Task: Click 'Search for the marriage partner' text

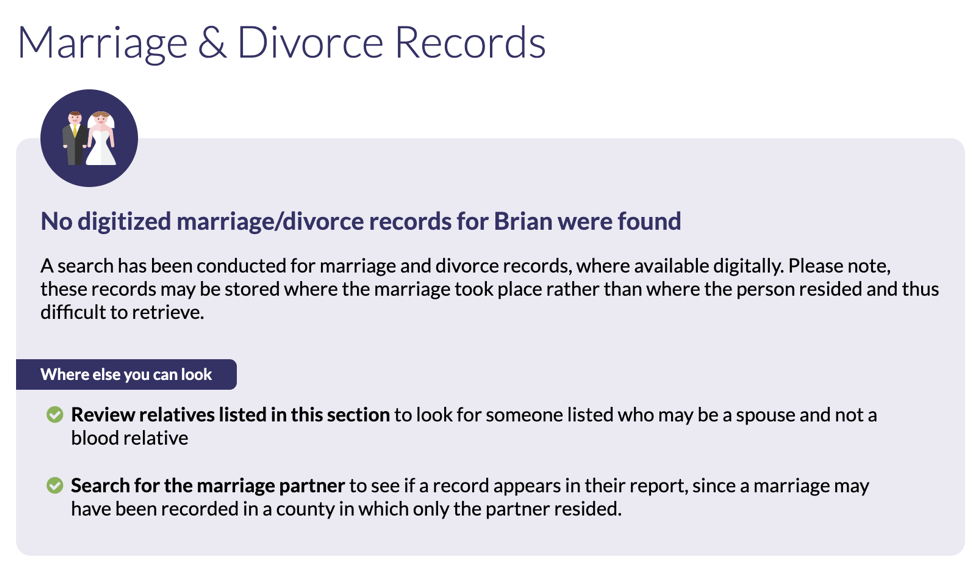Action: click(207, 485)
